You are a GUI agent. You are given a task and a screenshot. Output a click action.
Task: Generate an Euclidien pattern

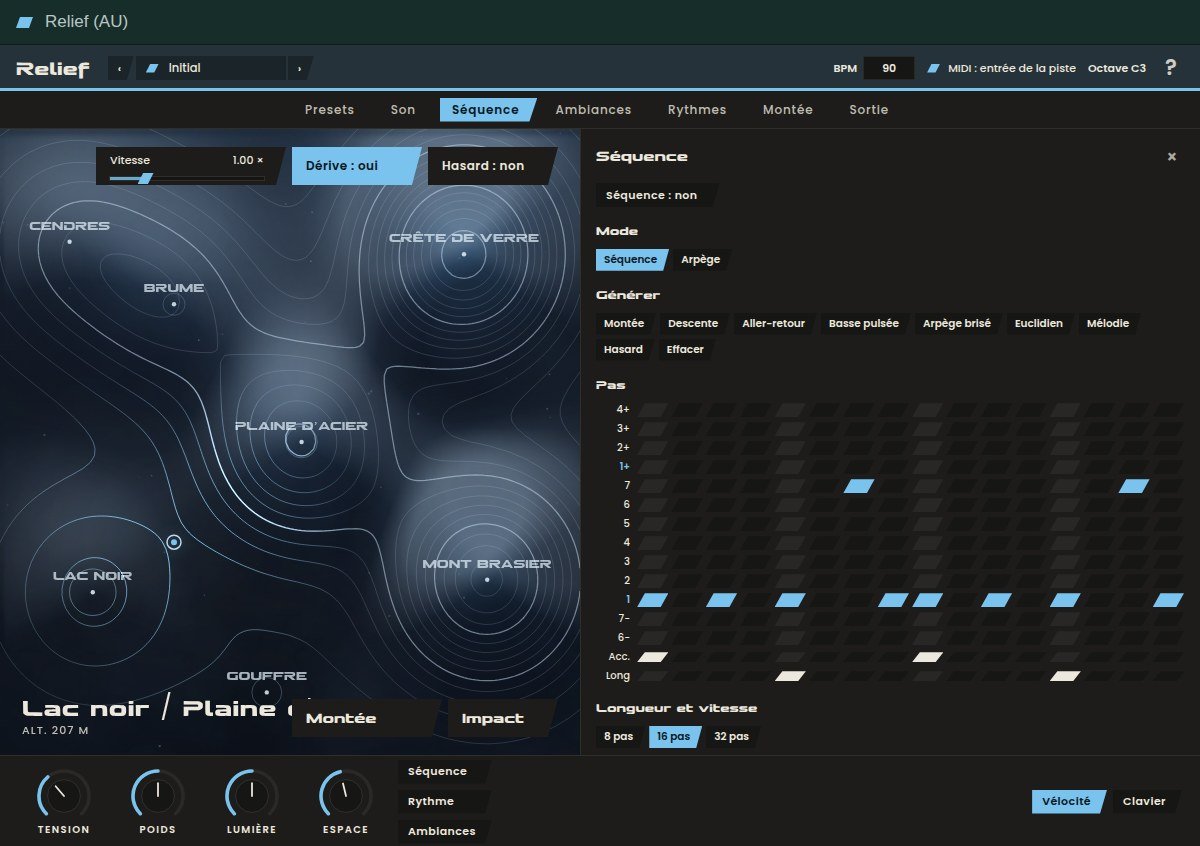click(x=1040, y=324)
